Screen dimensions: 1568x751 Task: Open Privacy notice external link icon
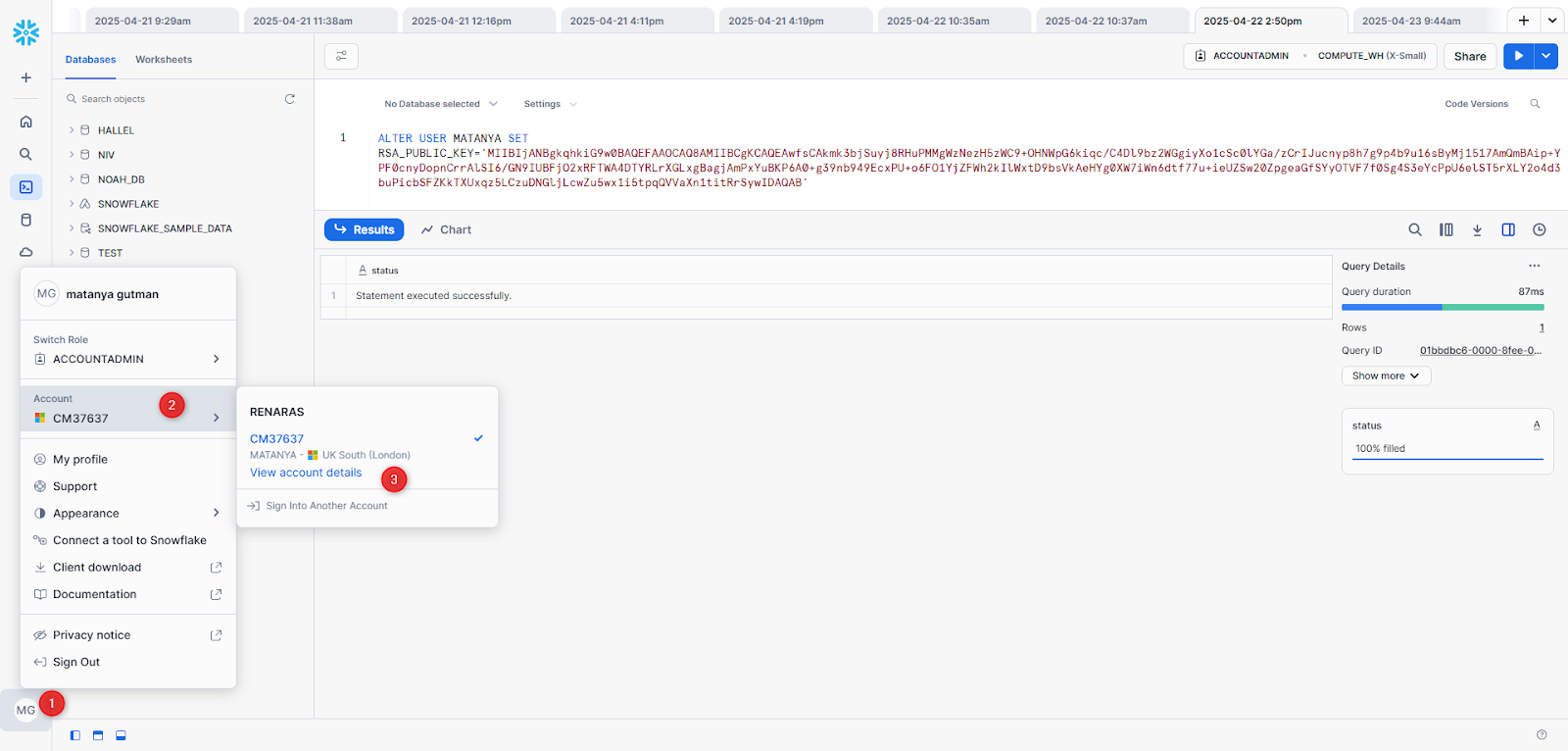point(217,635)
